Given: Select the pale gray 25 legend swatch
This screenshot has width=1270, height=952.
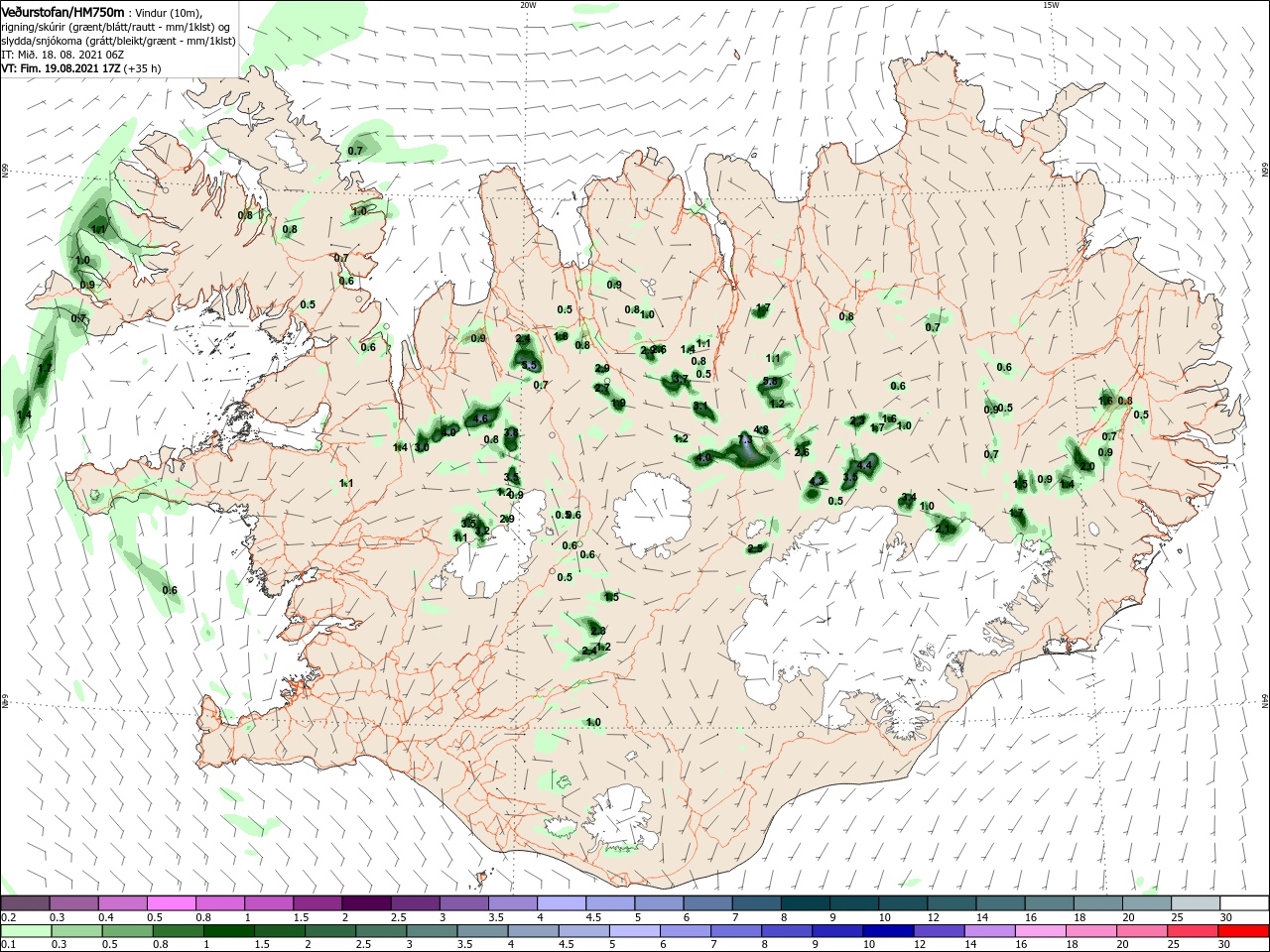Looking at the screenshot, I should (1195, 903).
